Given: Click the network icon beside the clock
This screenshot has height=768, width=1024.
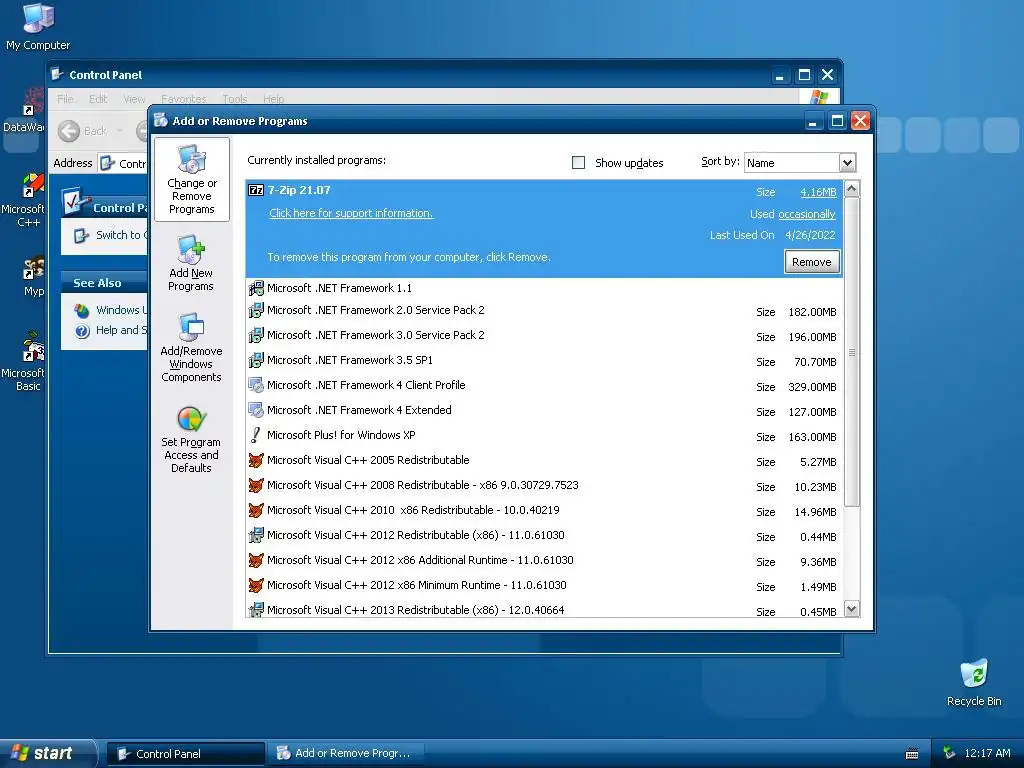Looking at the screenshot, I should [950, 753].
